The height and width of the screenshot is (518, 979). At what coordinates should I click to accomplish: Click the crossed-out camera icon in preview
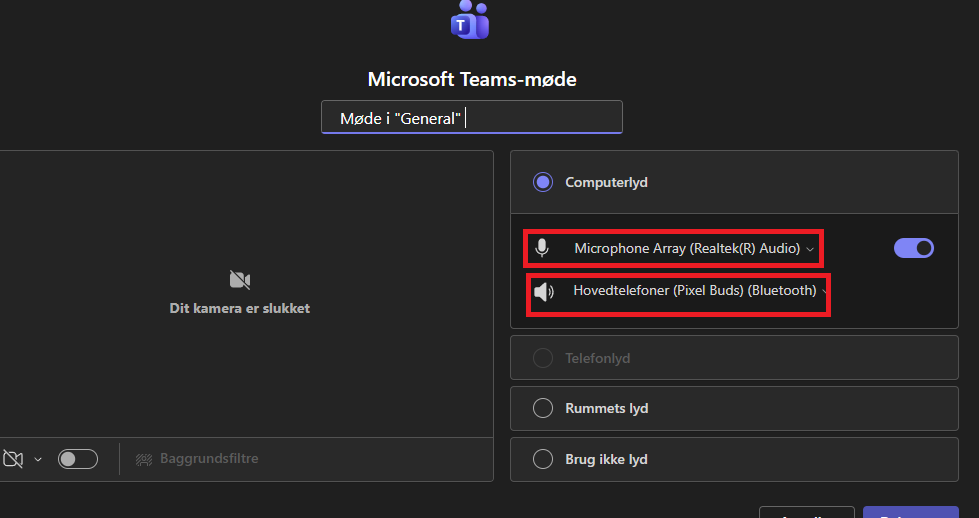pyautogui.click(x=240, y=280)
